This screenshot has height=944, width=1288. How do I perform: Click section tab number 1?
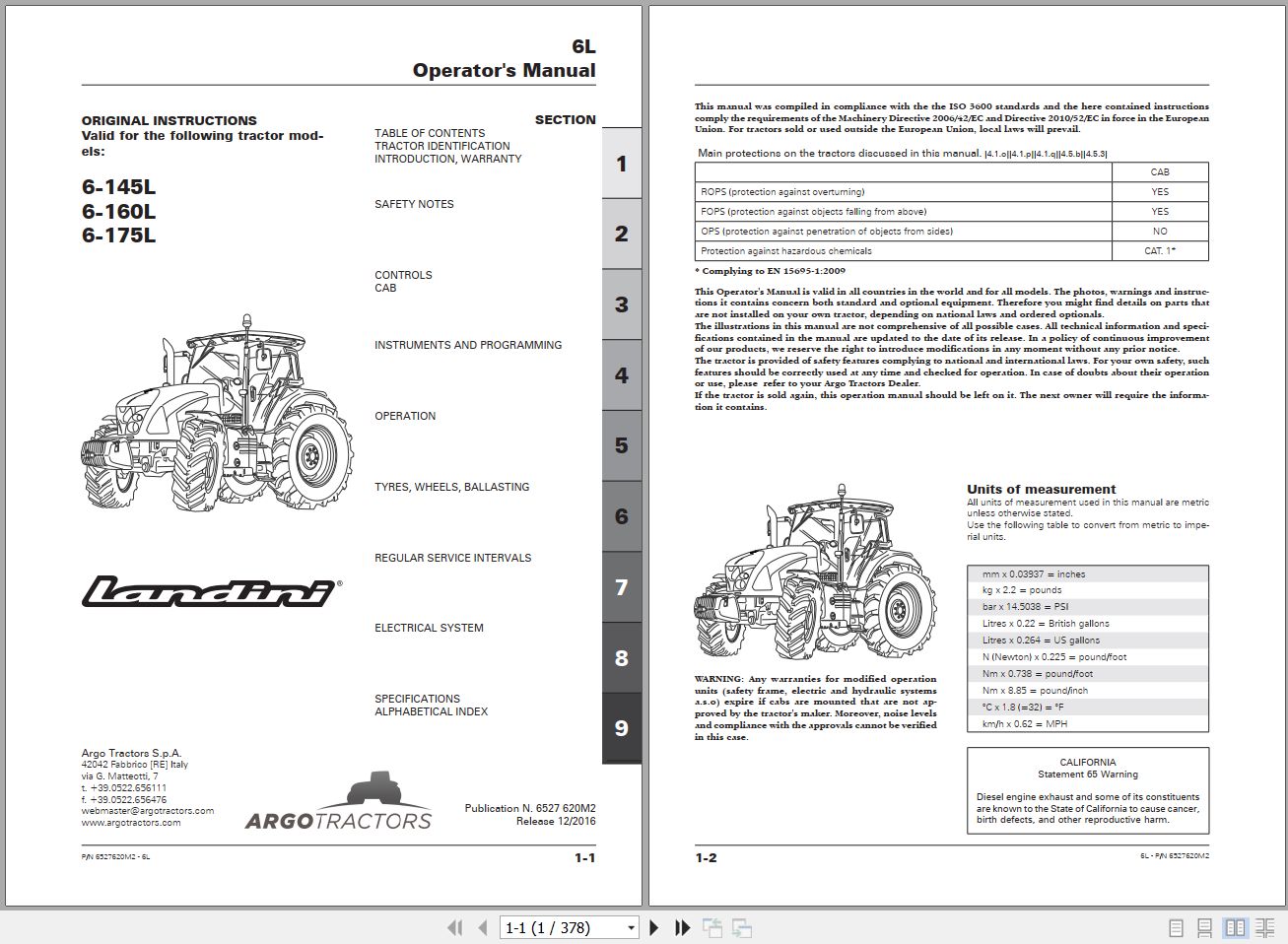point(622,164)
